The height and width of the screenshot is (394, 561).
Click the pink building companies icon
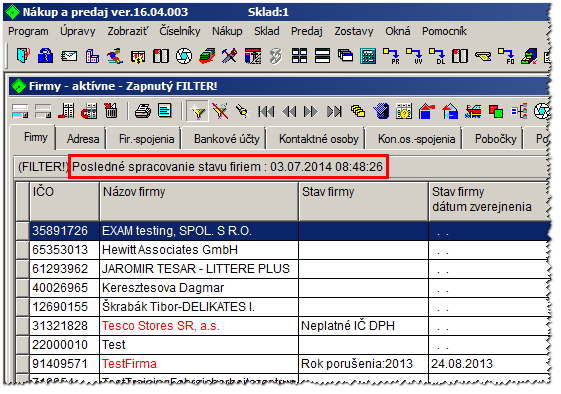click(x=92, y=56)
